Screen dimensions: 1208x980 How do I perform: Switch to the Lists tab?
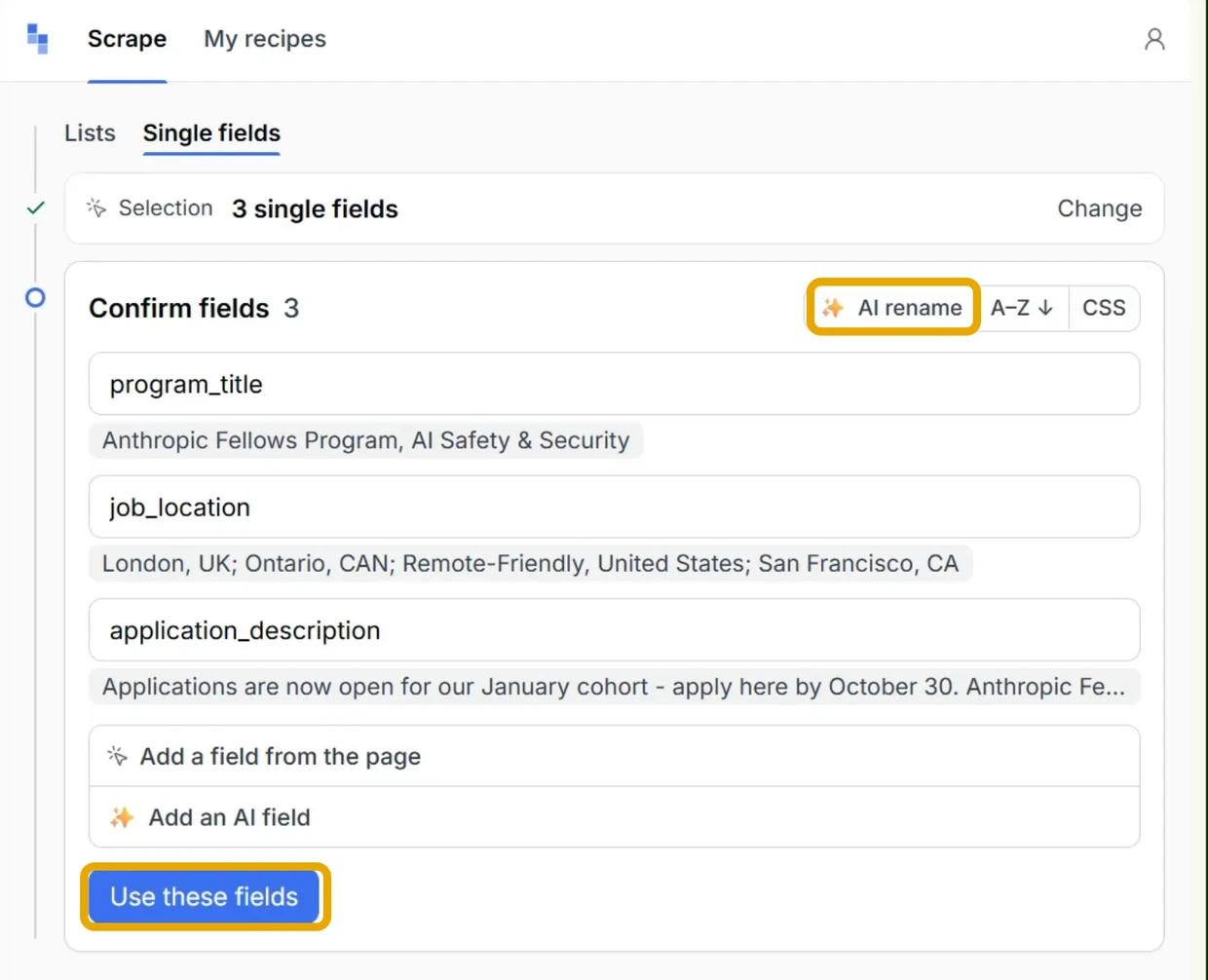click(x=90, y=132)
